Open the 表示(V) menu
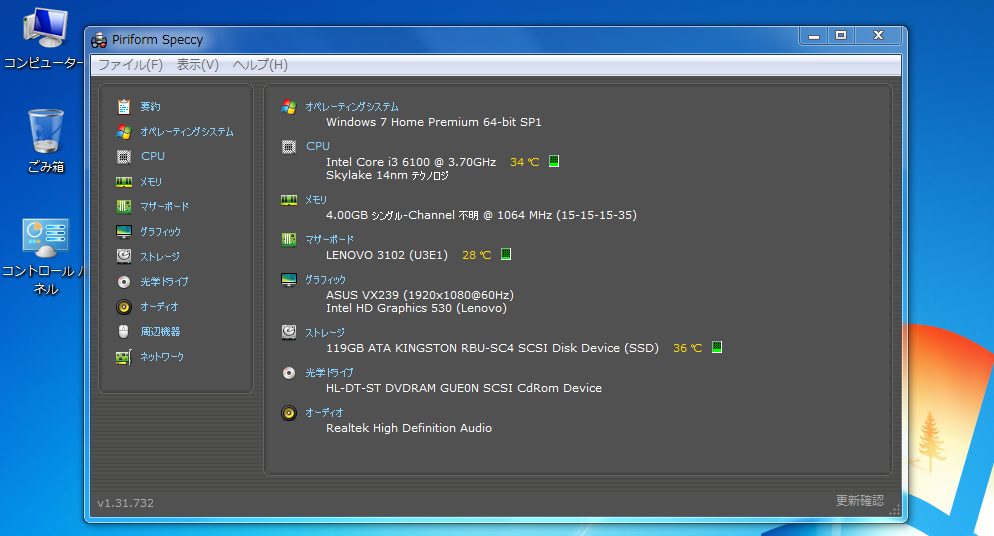 click(197, 65)
